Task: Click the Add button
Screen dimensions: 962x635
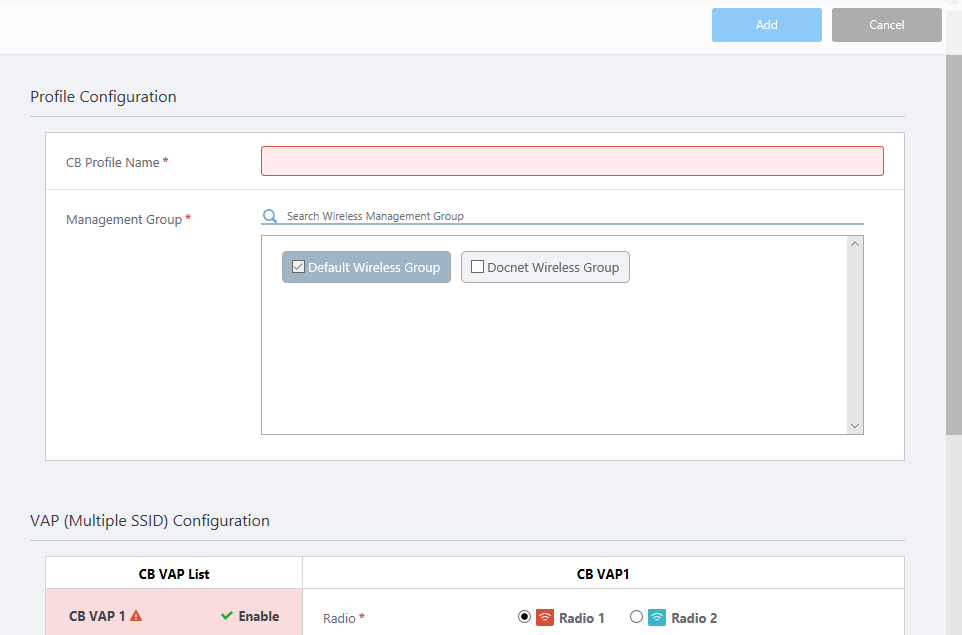Action: (x=766, y=25)
